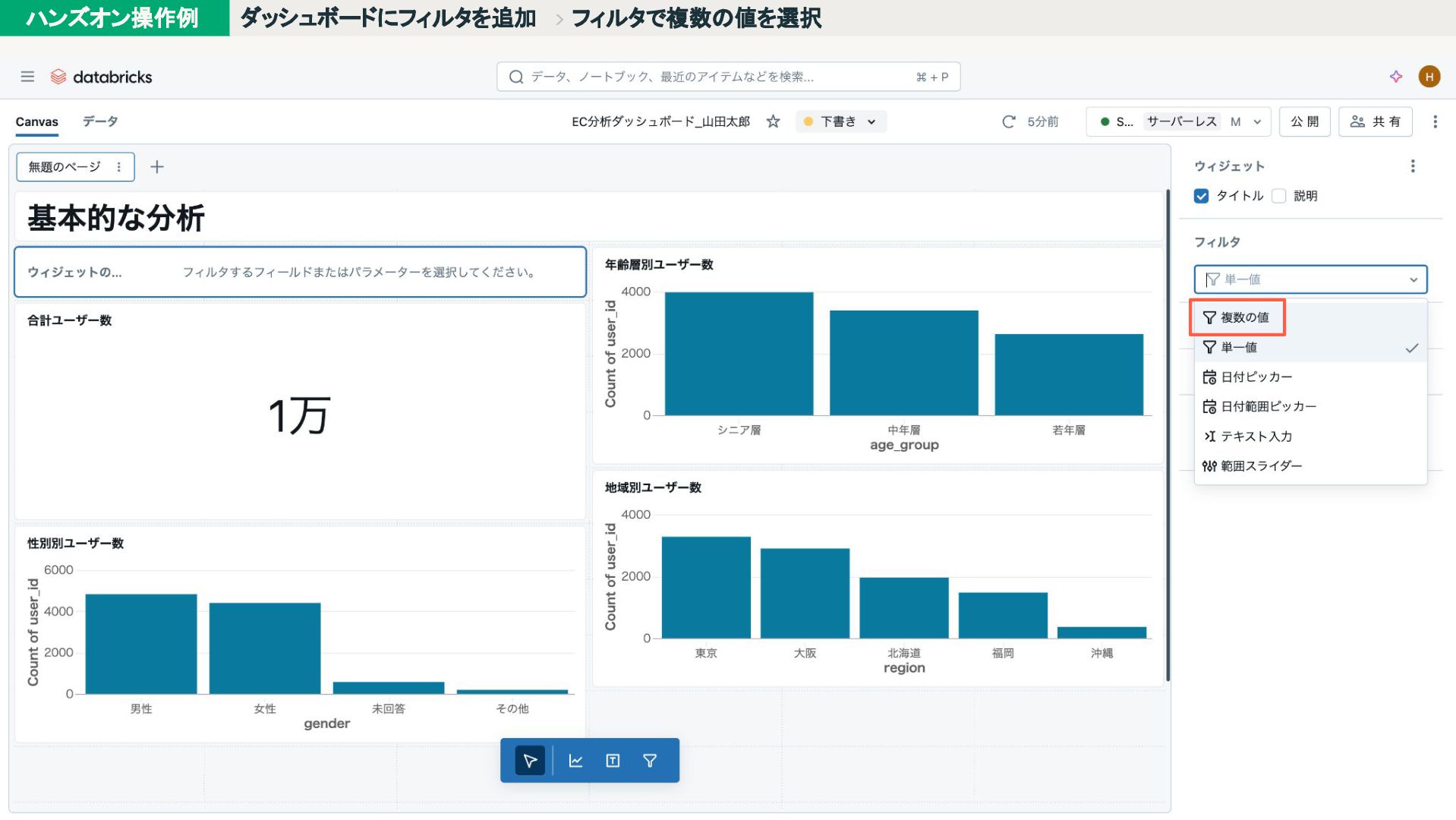Add a filter widget from toolbar
Viewport: 1456px width, 820px height.
point(650,760)
